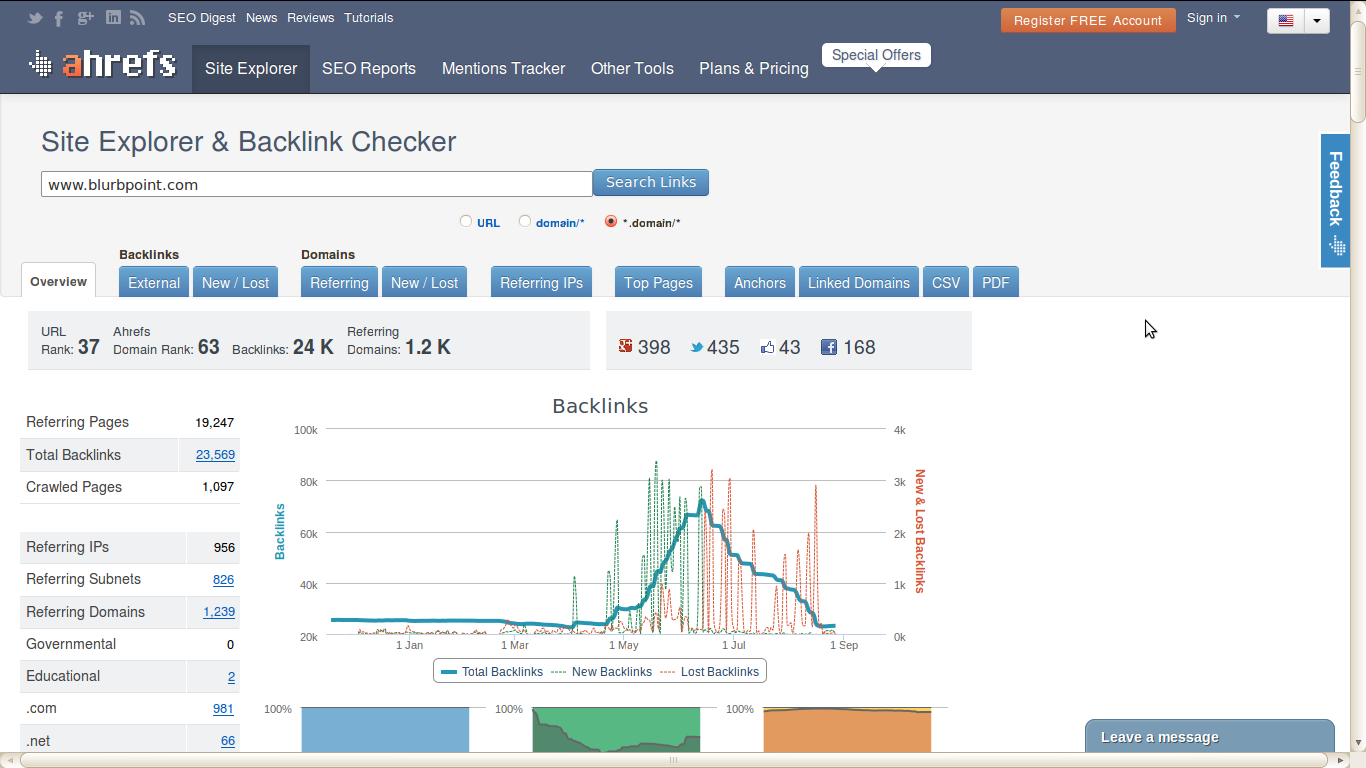The height and width of the screenshot is (768, 1366).
Task: Visit ahrefs Facebook page via header icon
Action: coord(58,17)
